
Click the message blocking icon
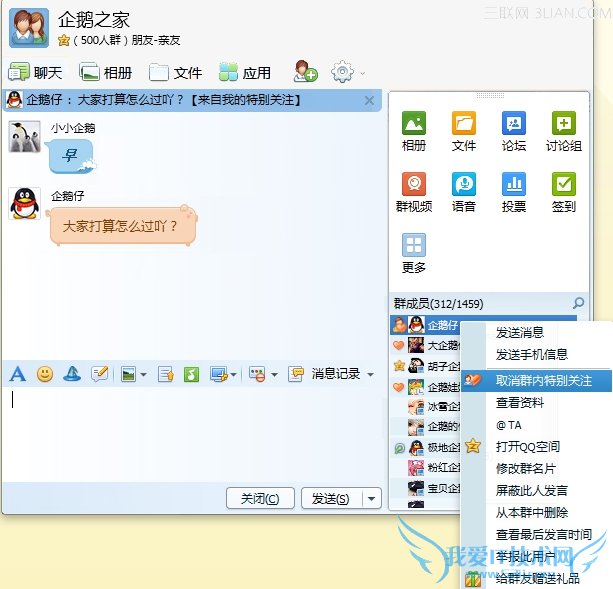coord(257,374)
